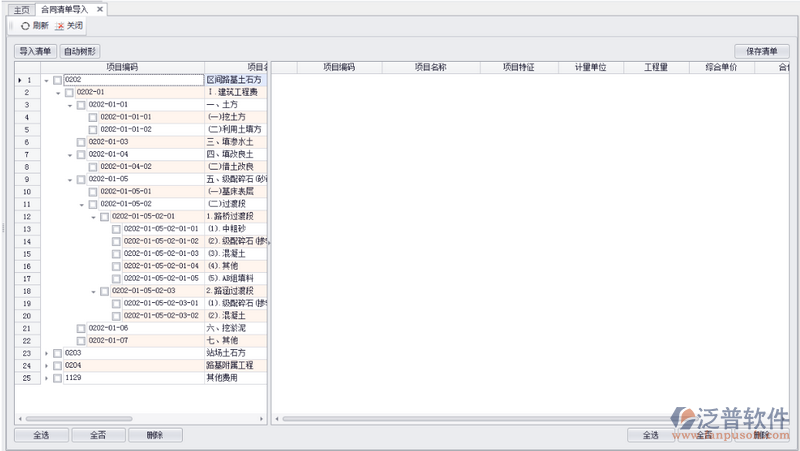This screenshot has height=451, width=800.
Task: Click the left panel 全否 button
Action: click(98, 435)
